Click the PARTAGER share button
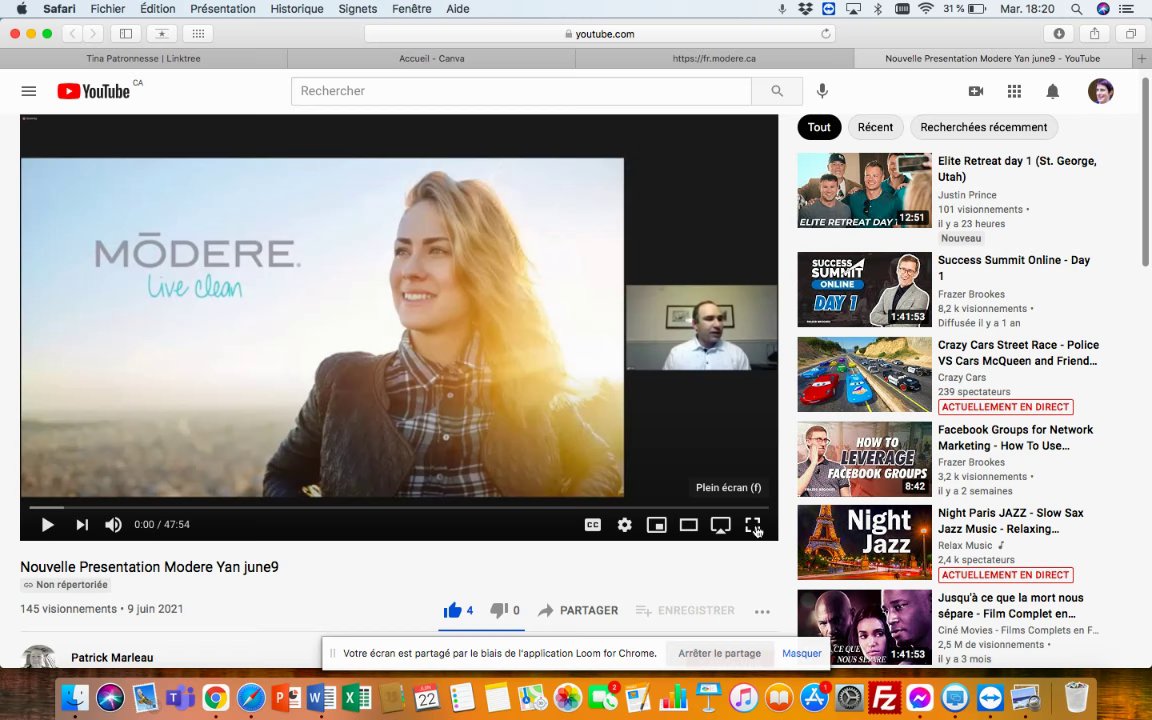The image size is (1152, 720). 578,611
